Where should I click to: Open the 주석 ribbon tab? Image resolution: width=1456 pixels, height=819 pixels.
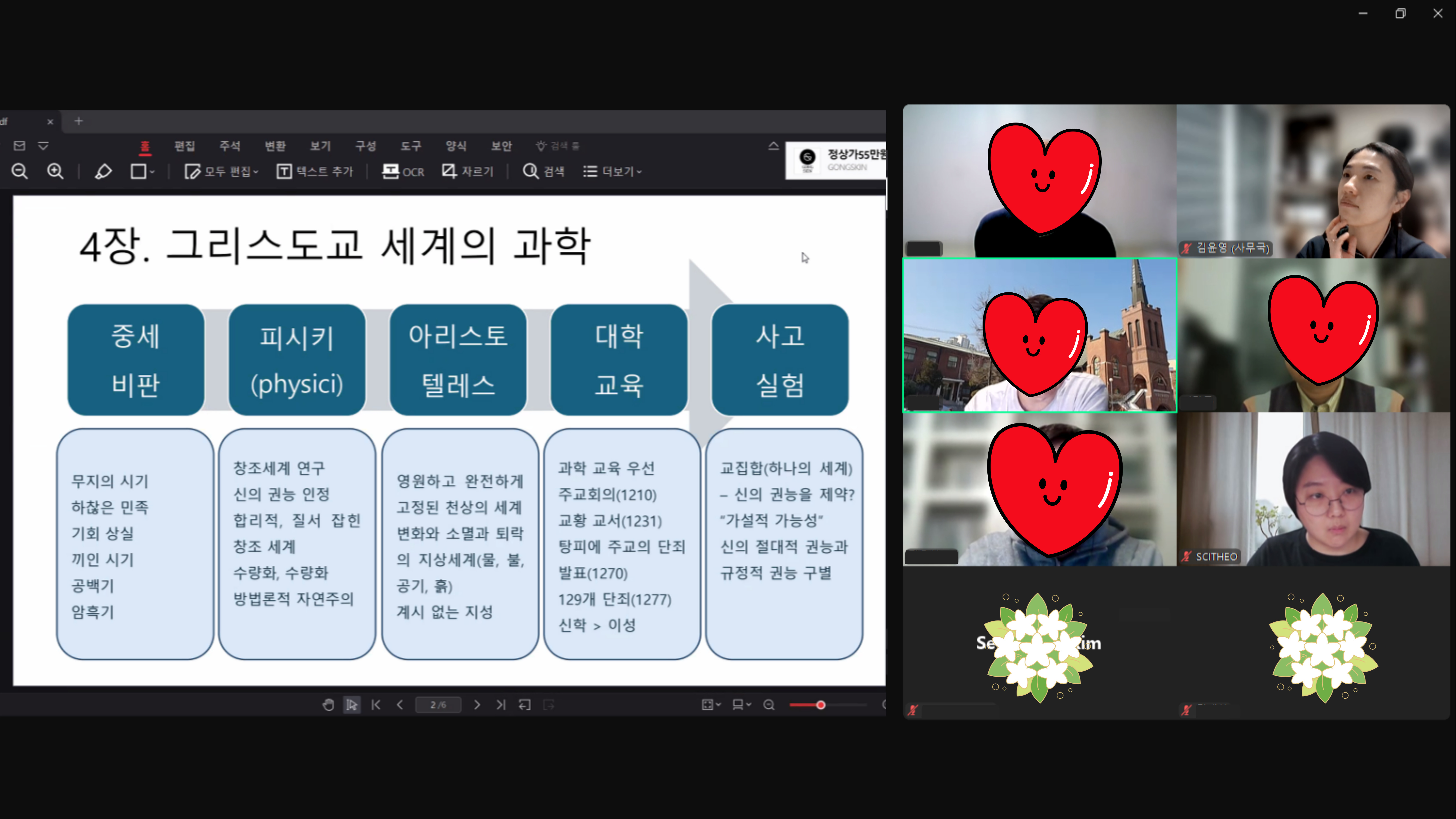(x=230, y=146)
